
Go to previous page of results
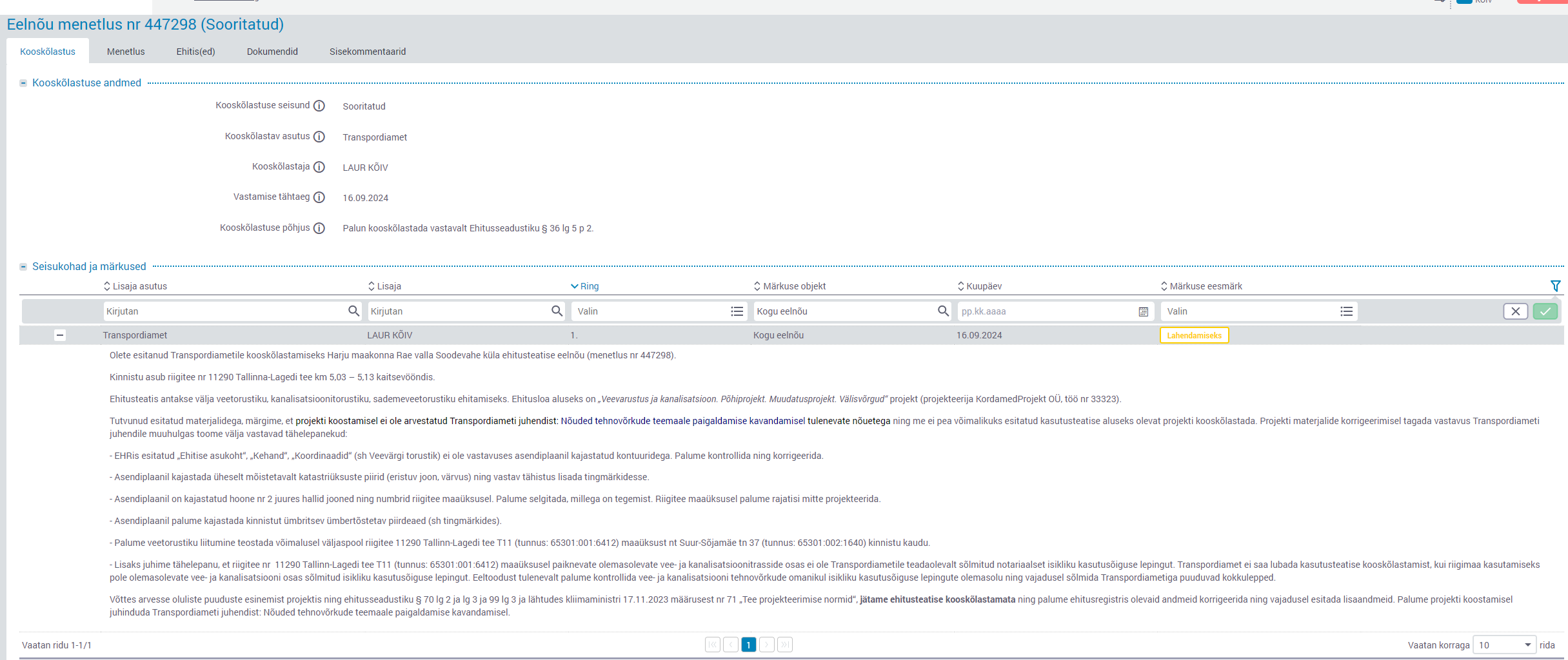point(731,645)
